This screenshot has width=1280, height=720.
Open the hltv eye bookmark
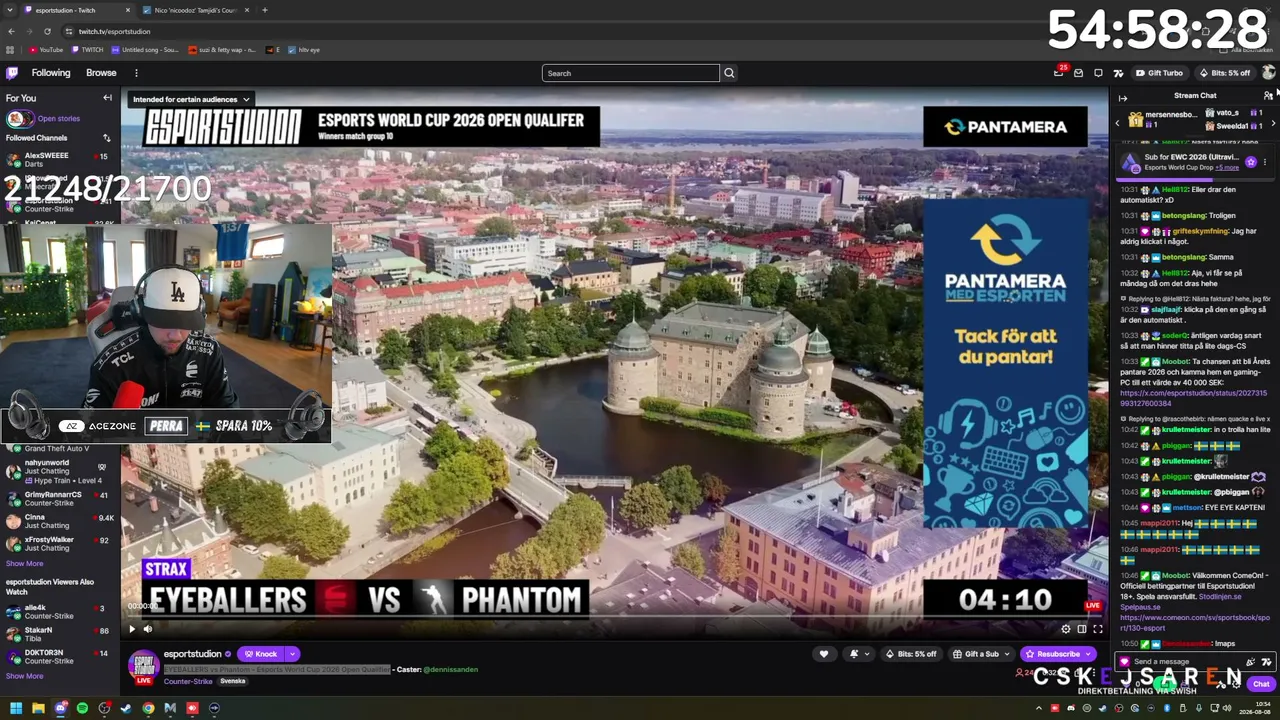(x=304, y=50)
